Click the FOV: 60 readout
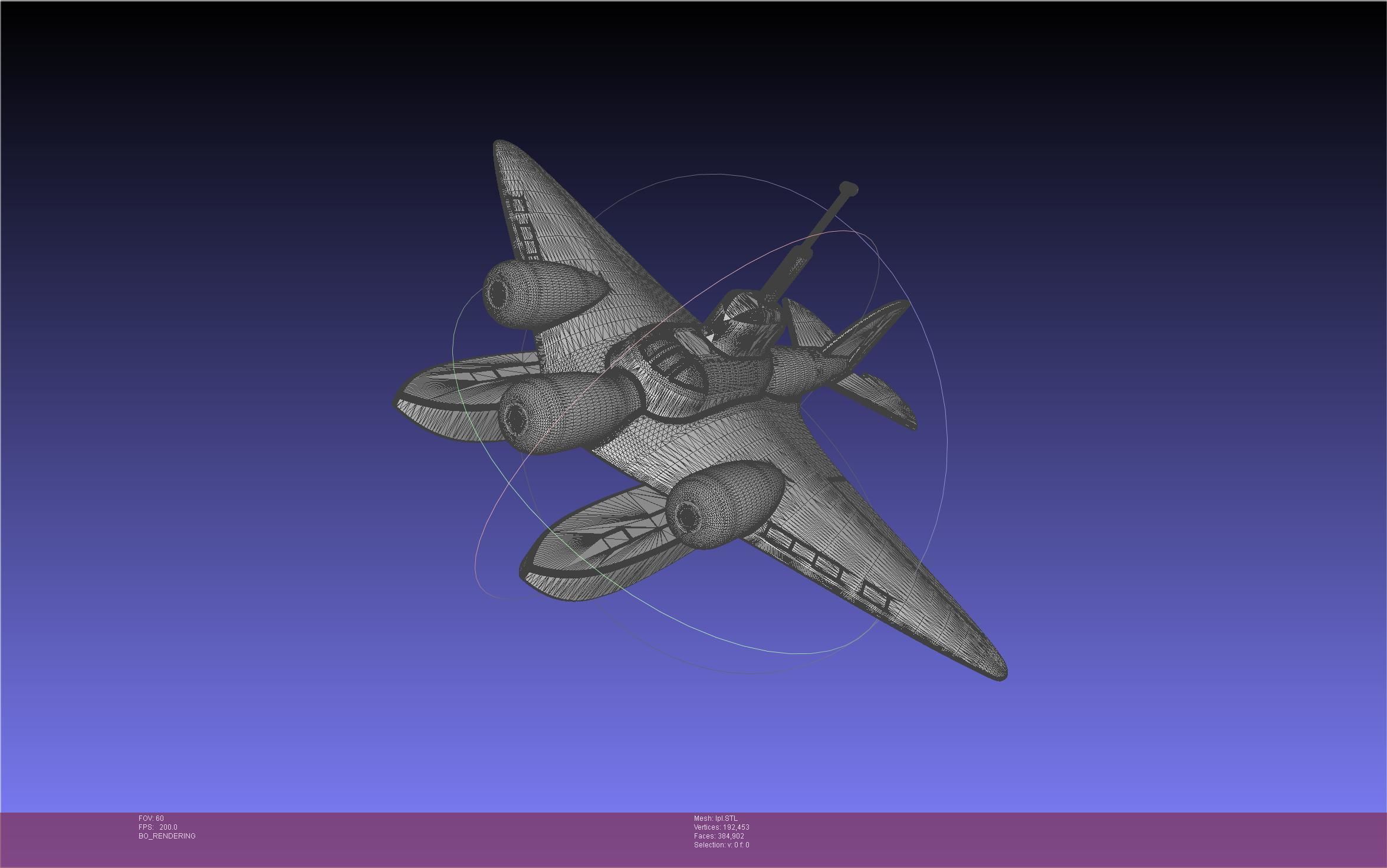Screen dimensions: 1387x868 (151, 818)
